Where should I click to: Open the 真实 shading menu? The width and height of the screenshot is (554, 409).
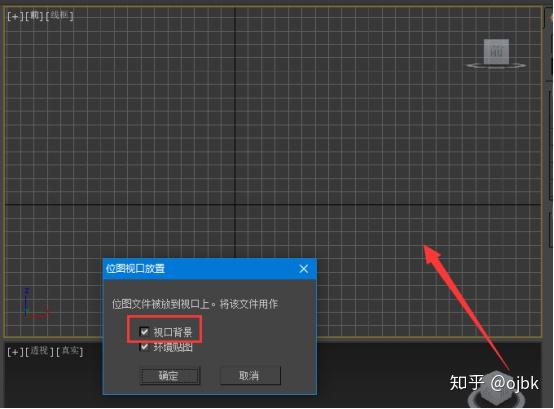pyautogui.click(x=70, y=351)
